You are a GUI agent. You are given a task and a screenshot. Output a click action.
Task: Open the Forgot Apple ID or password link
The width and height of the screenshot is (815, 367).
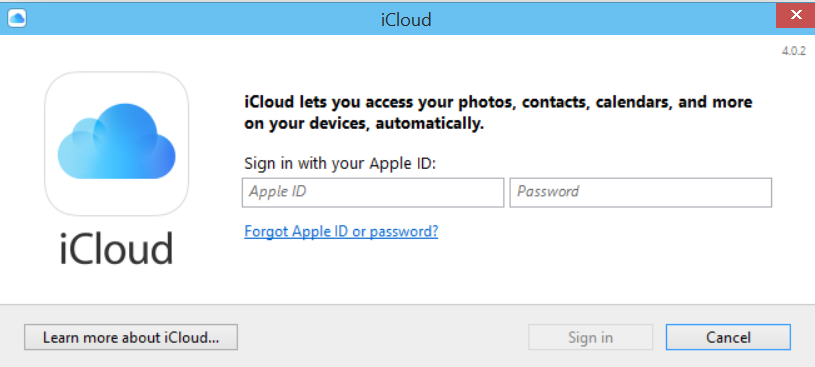click(x=341, y=231)
